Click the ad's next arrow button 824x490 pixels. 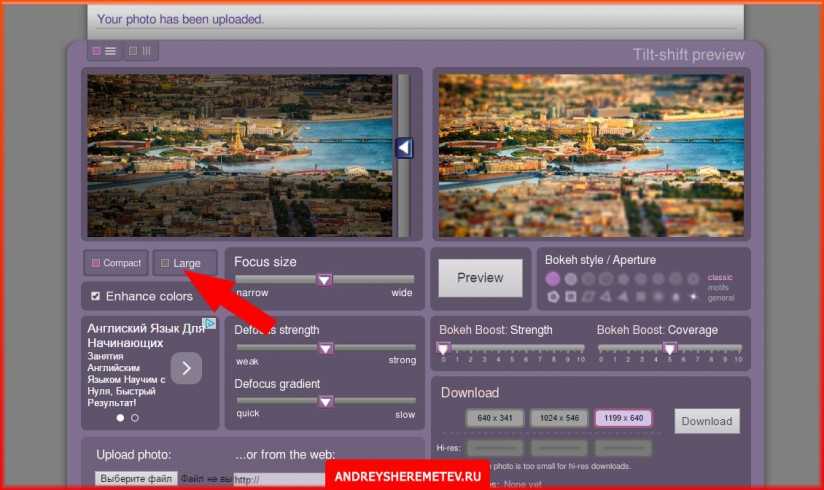(x=186, y=368)
